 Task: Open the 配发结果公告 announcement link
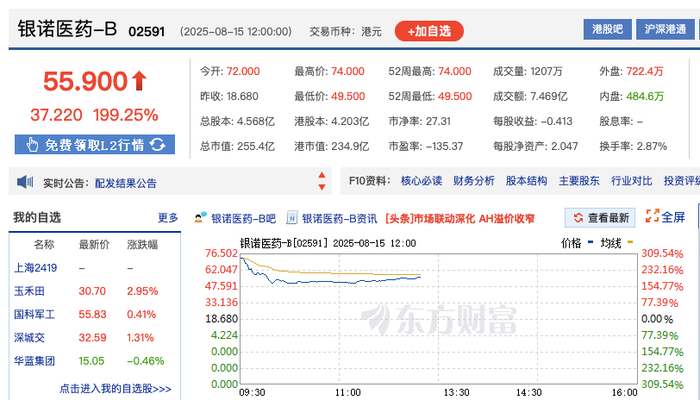click(x=125, y=183)
